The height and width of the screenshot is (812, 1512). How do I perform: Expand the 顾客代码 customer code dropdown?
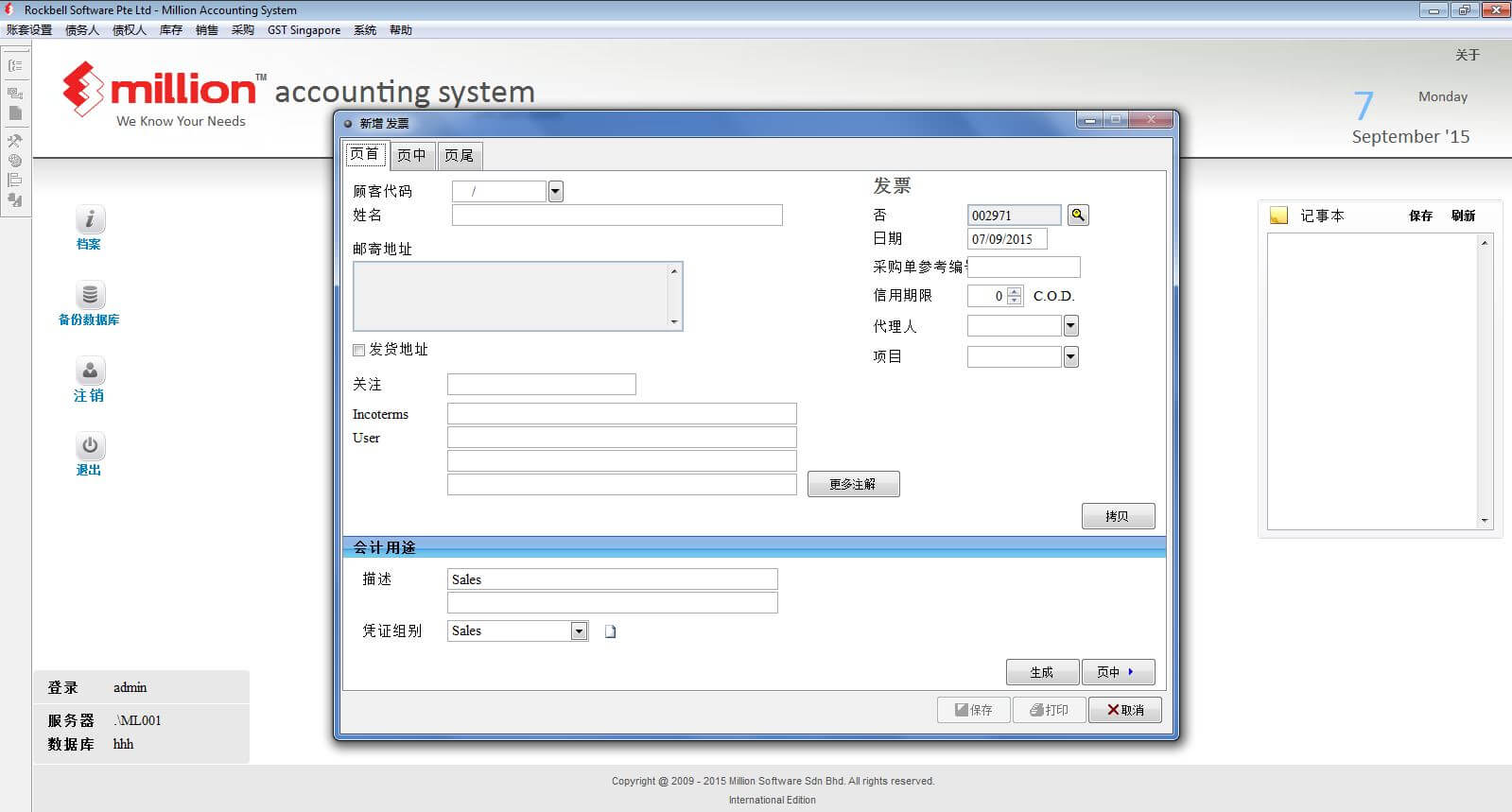(x=556, y=192)
